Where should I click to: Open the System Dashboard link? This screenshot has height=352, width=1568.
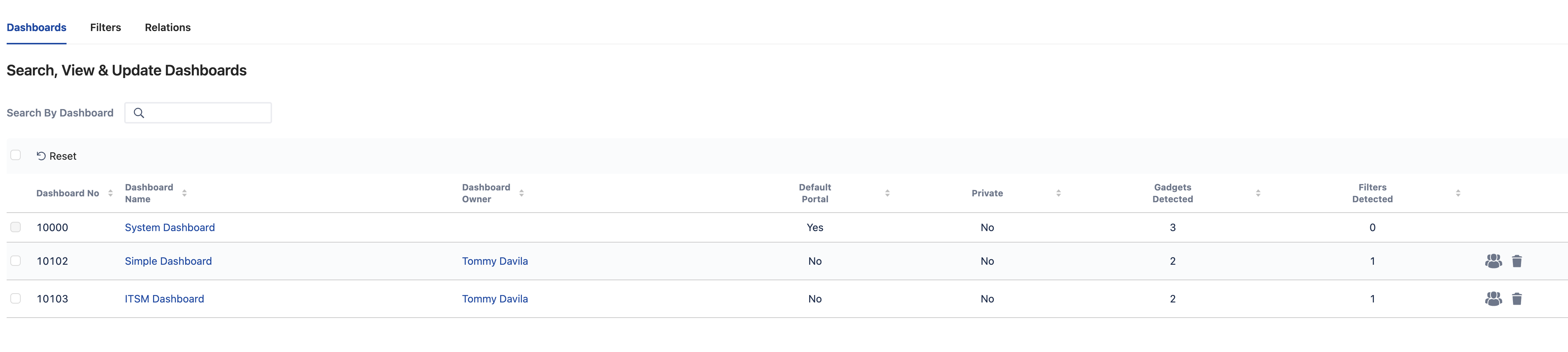[170, 228]
